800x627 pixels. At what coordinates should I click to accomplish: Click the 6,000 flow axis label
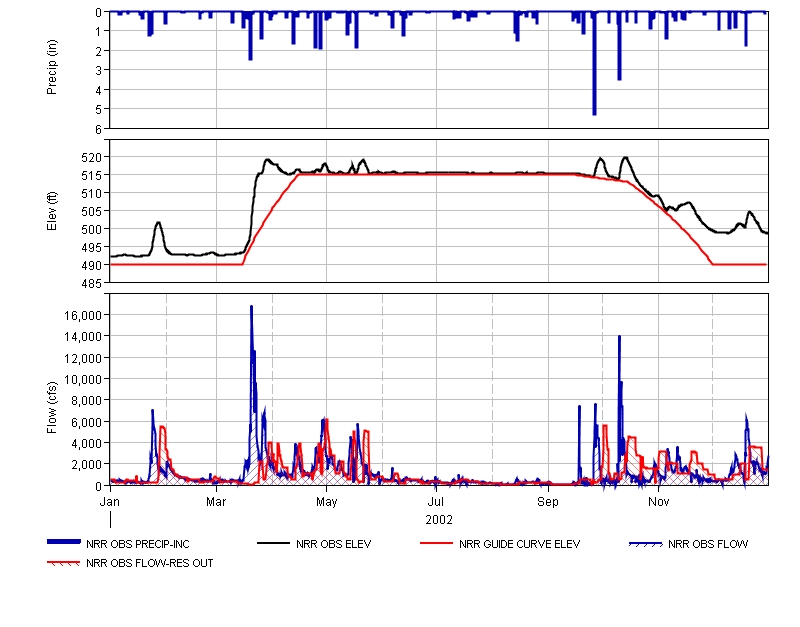[86, 422]
